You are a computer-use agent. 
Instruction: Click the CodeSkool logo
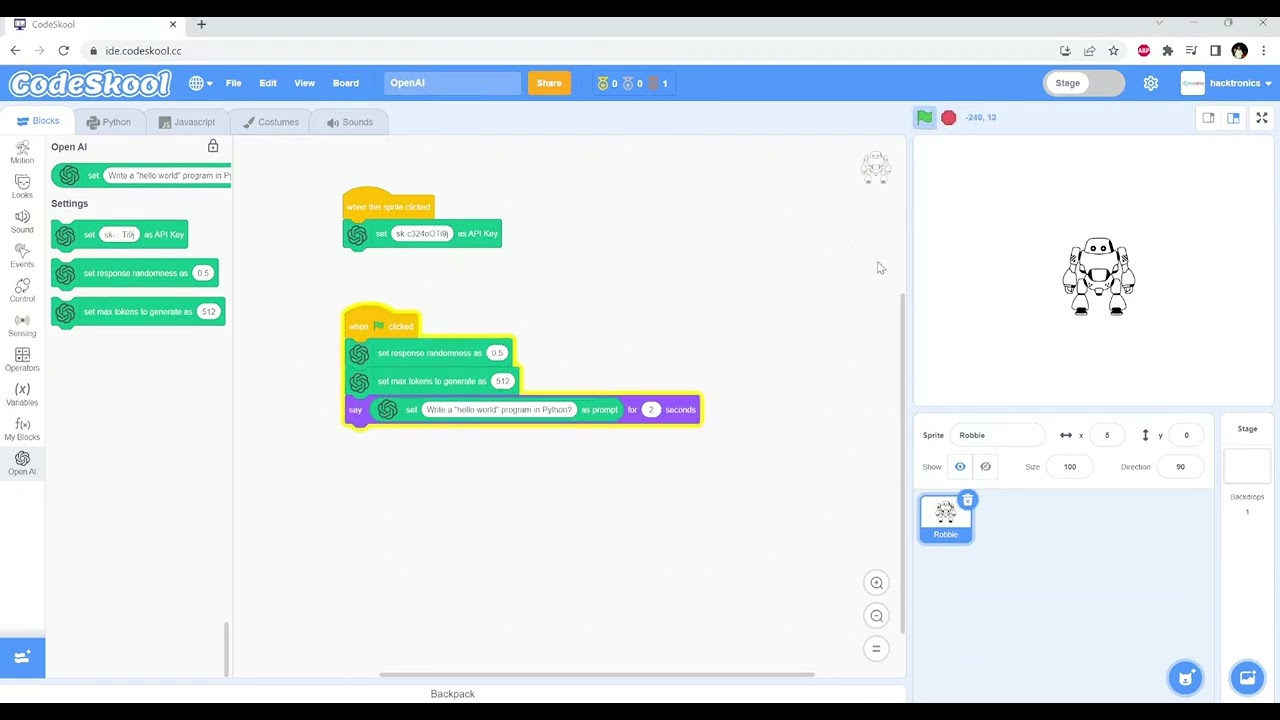(90, 83)
